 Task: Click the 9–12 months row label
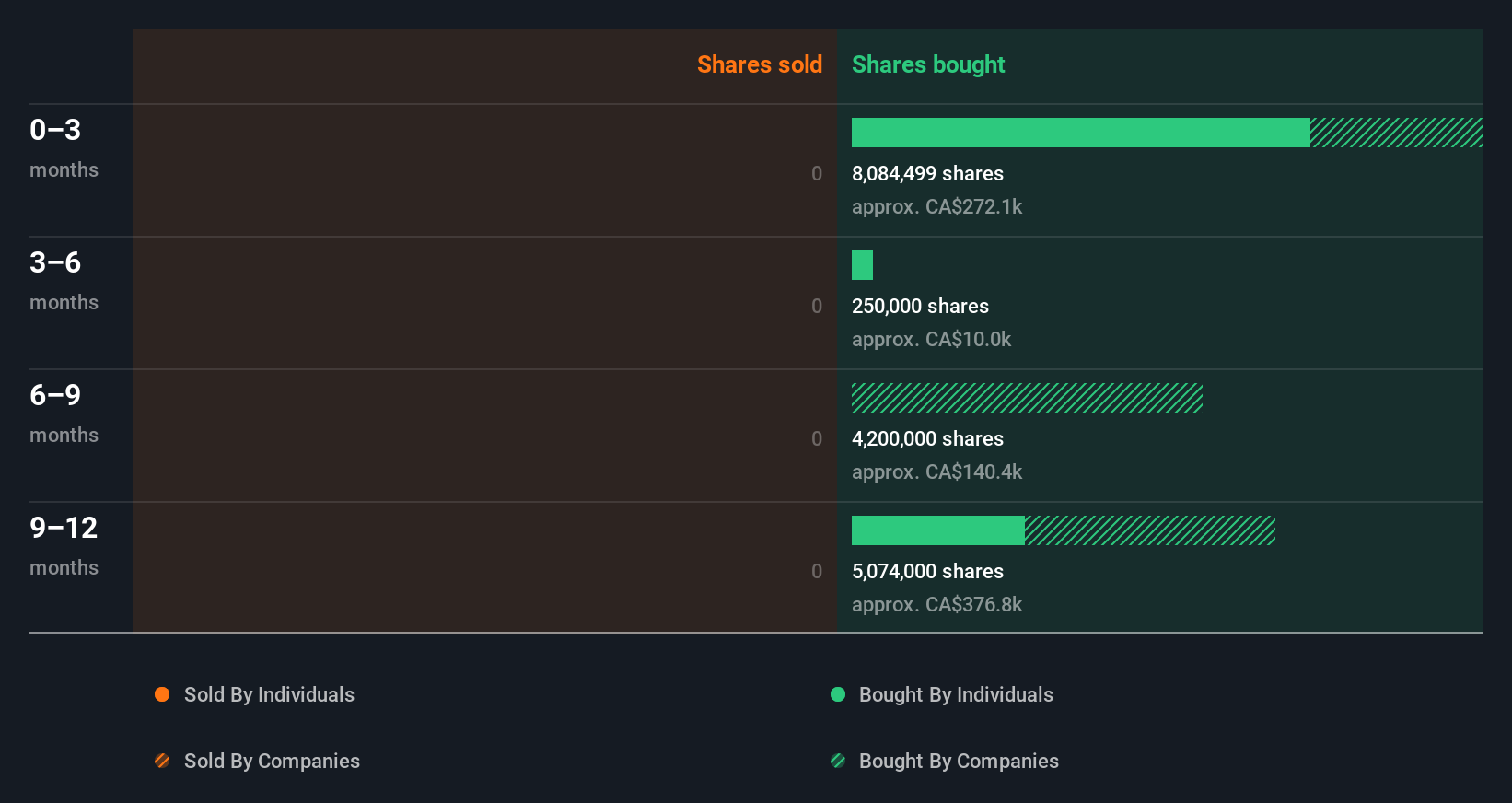[x=64, y=545]
